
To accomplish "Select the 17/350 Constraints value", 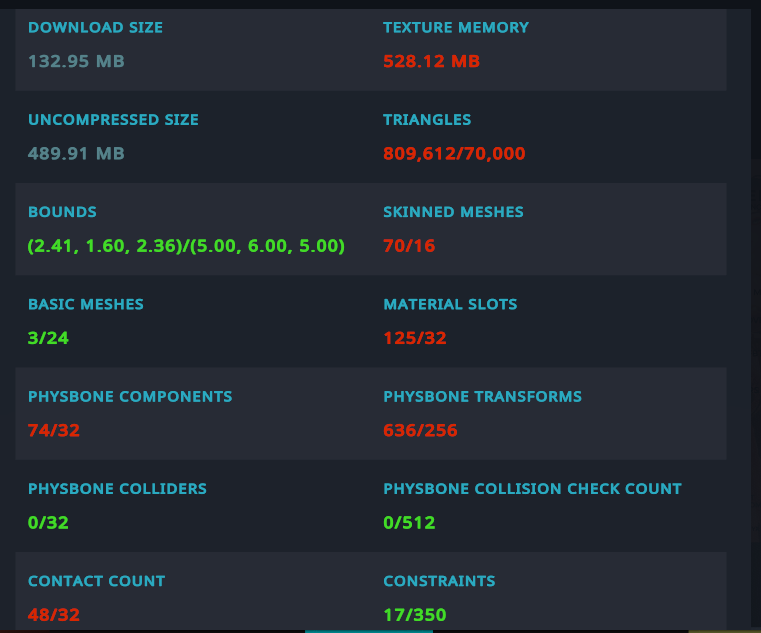I will [414, 615].
